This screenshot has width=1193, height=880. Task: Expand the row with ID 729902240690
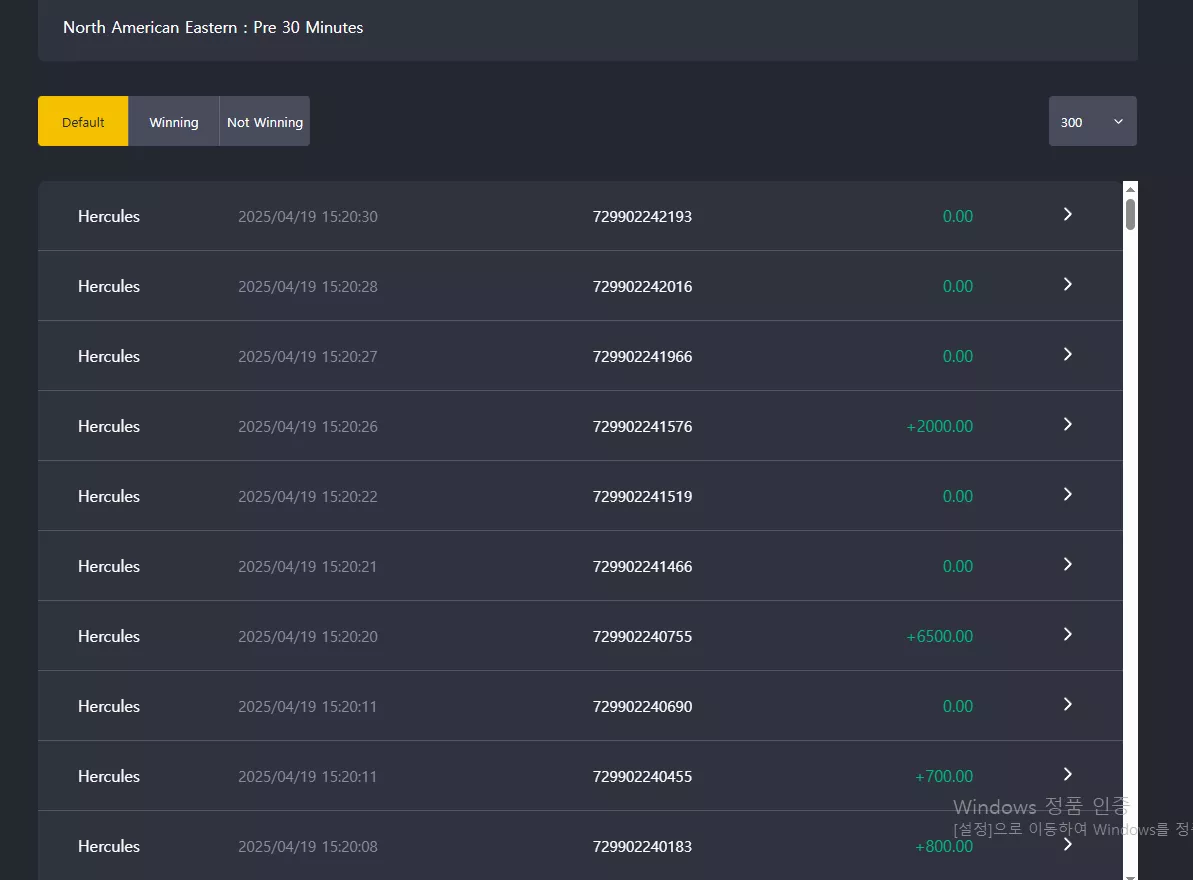click(1067, 704)
